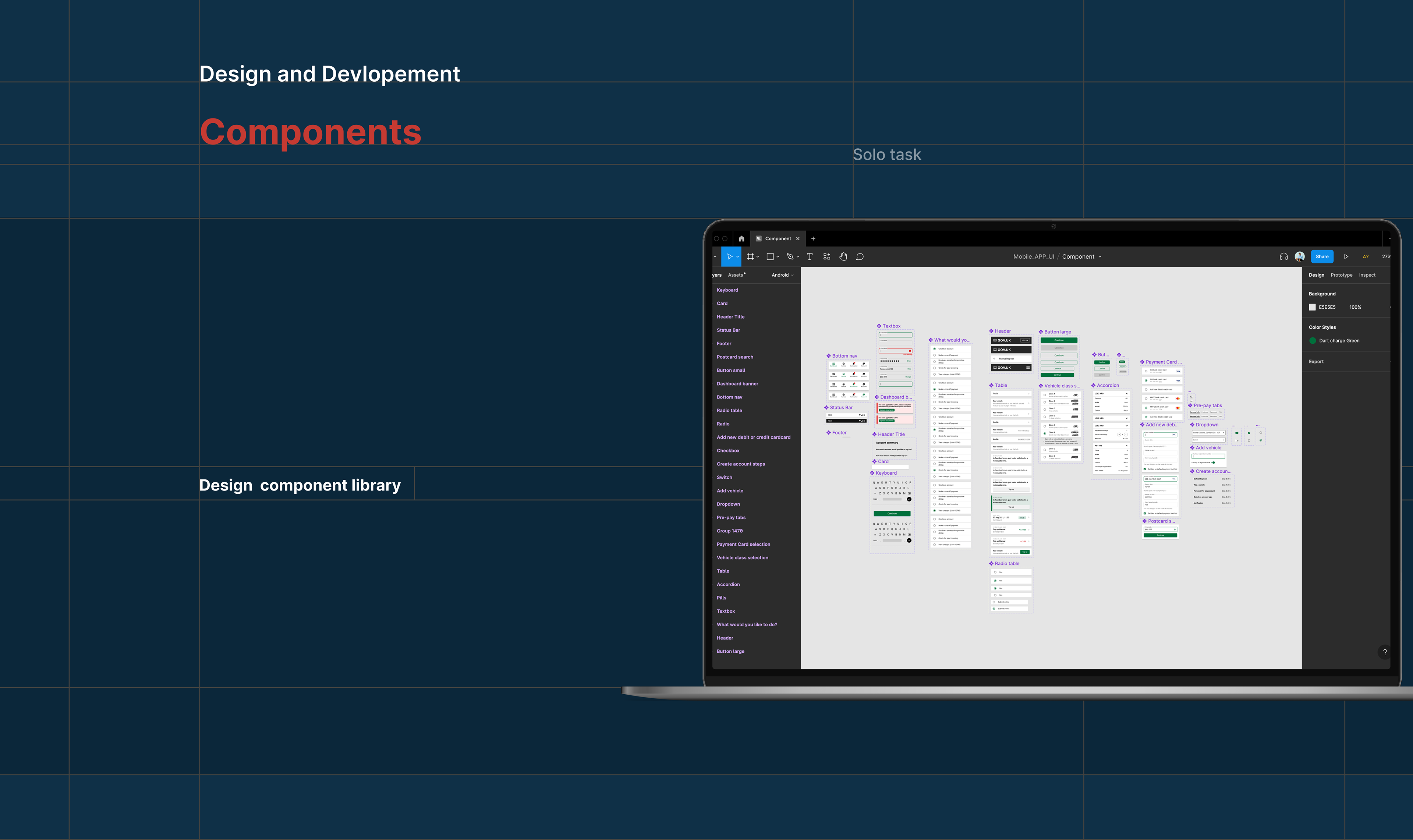
Task: Expand the Component file name chevron
Action: (1100, 257)
